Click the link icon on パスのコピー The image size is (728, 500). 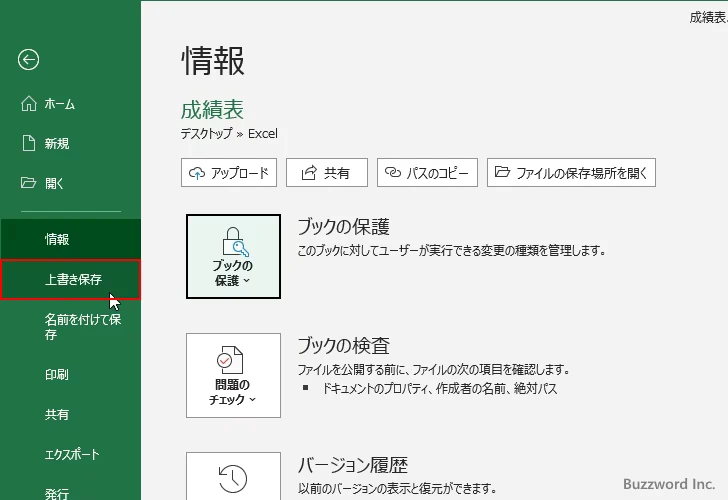pyautogui.click(x=393, y=172)
